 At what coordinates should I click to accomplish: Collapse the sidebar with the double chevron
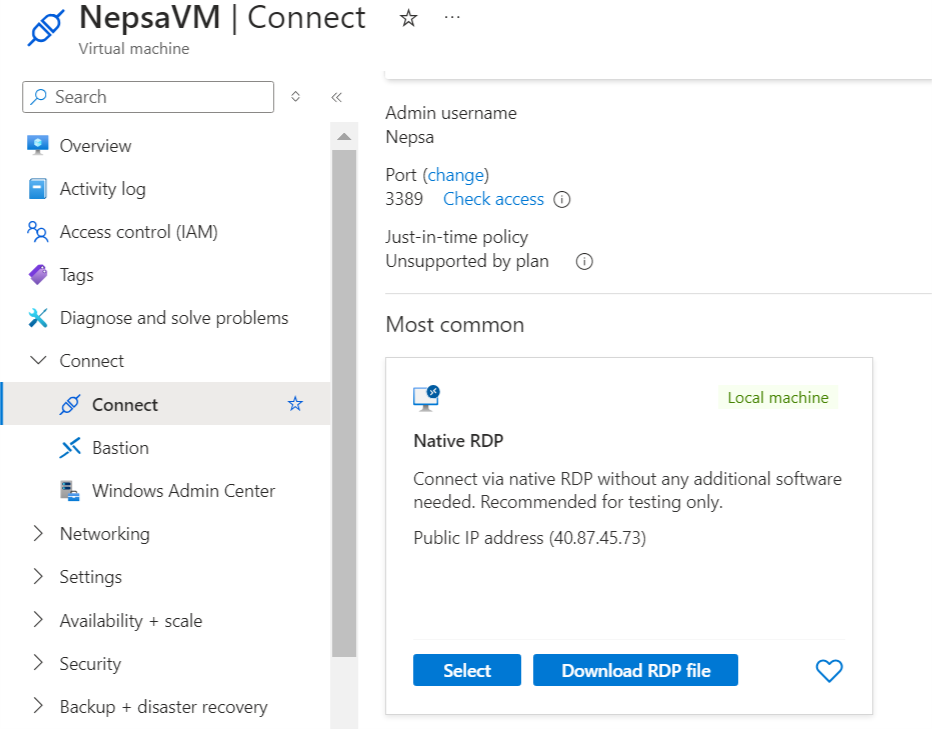pos(337,97)
